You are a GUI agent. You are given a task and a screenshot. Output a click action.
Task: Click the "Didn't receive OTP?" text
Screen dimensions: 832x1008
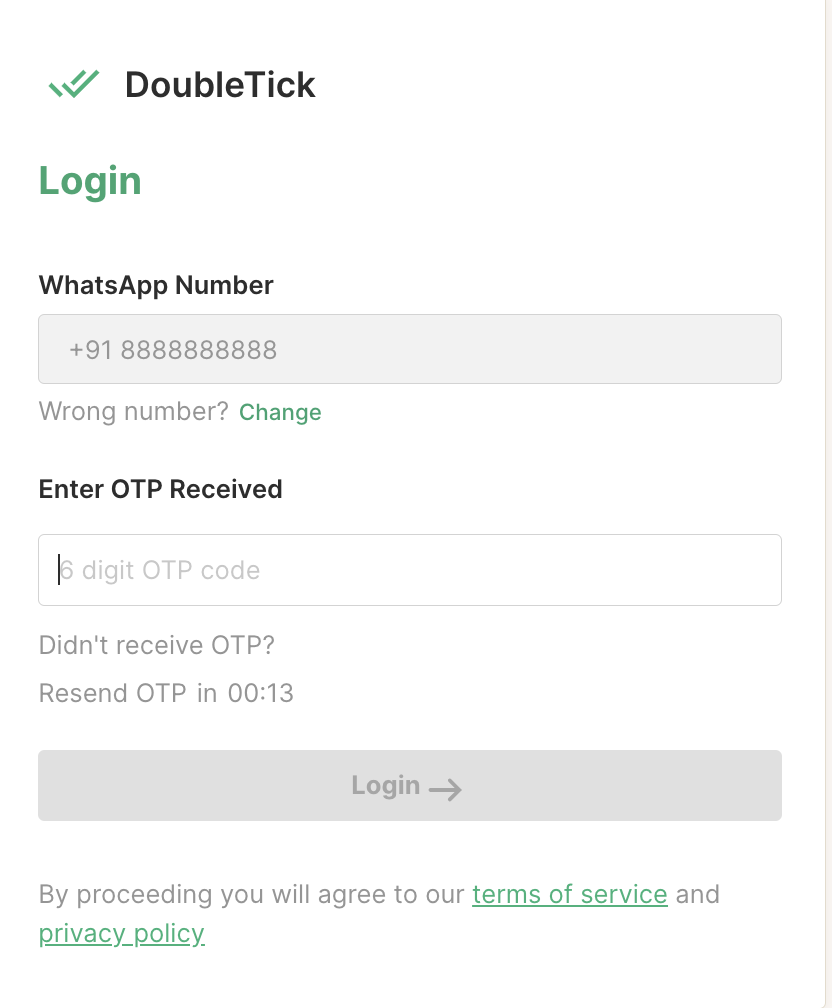tap(156, 645)
